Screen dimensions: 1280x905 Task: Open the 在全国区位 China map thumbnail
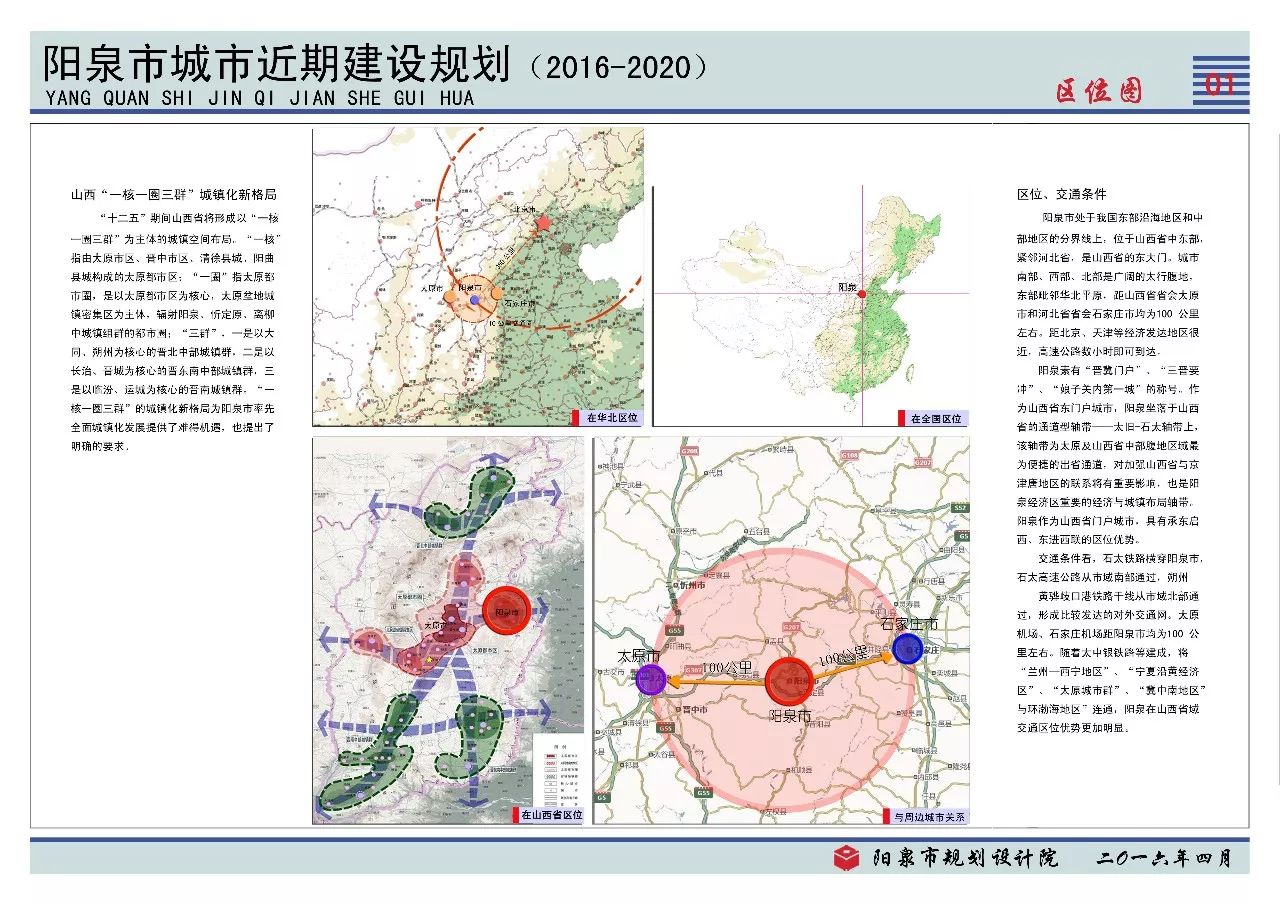coord(811,306)
